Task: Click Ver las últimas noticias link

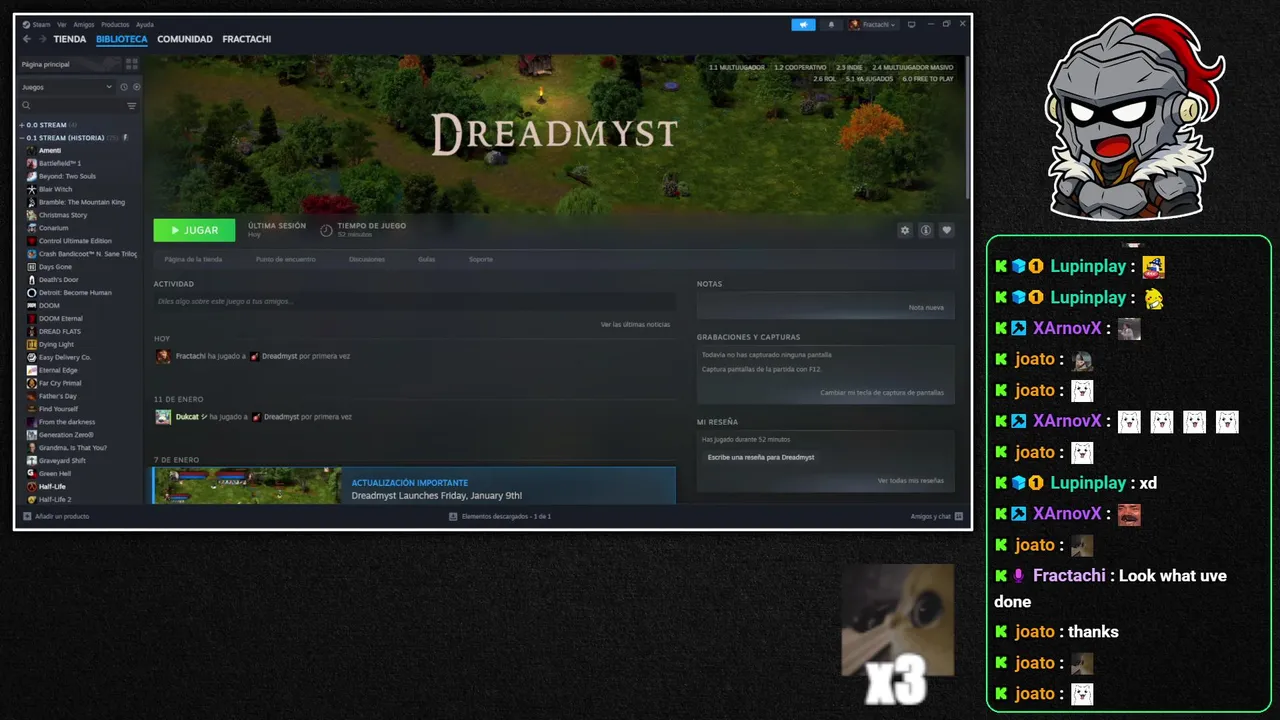Action: click(635, 324)
